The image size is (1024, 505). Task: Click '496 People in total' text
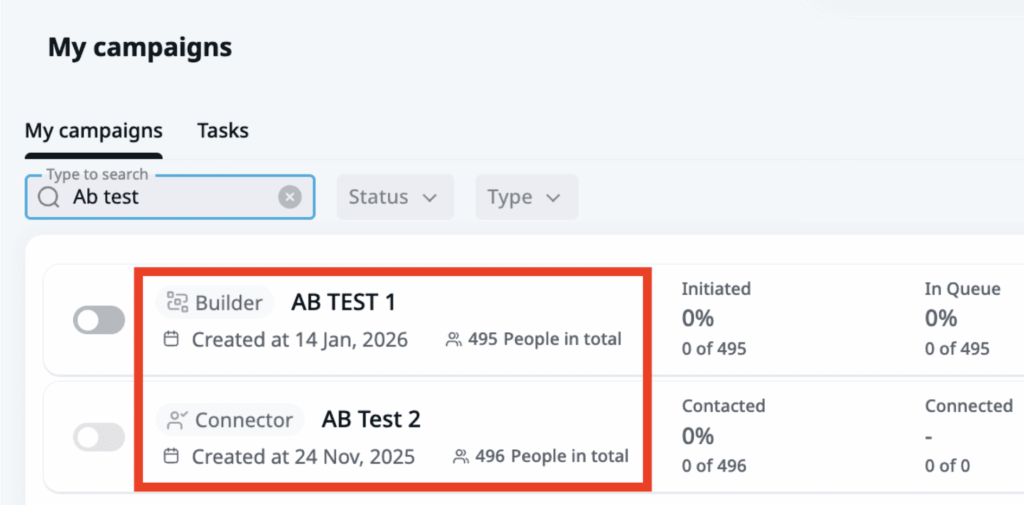tap(552, 456)
